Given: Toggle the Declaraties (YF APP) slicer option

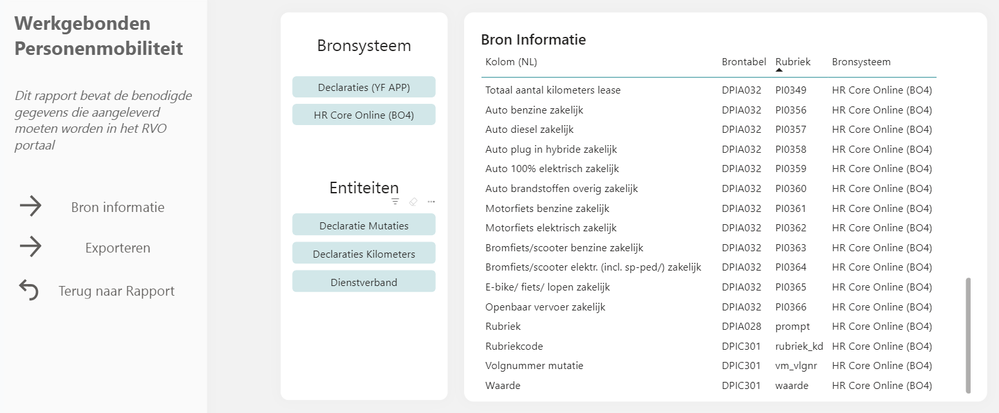Looking at the screenshot, I should pos(364,87).
